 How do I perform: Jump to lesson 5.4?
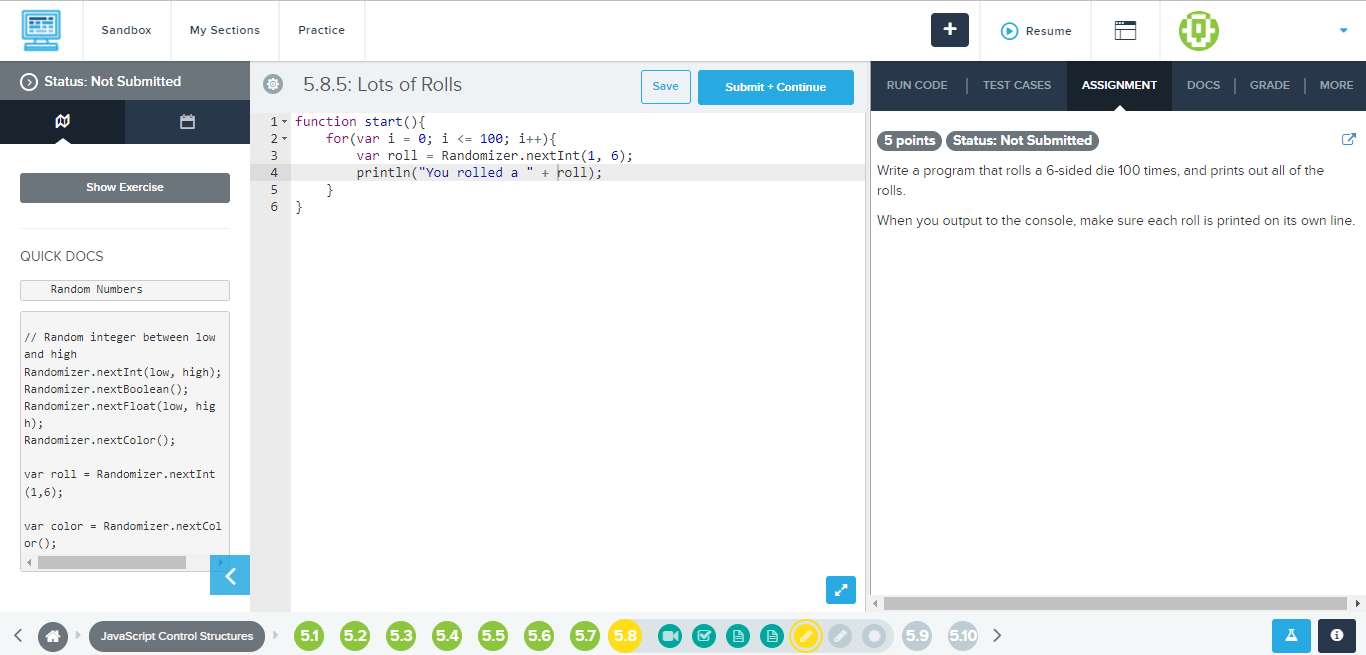(x=447, y=636)
